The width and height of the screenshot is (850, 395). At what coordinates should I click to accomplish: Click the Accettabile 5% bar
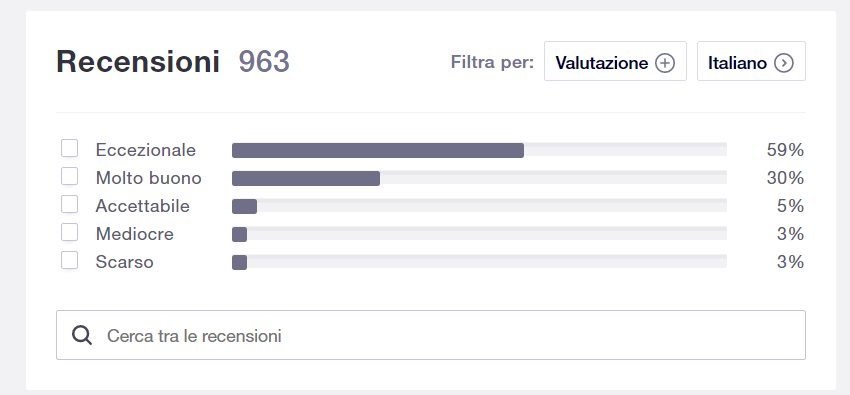point(479,206)
